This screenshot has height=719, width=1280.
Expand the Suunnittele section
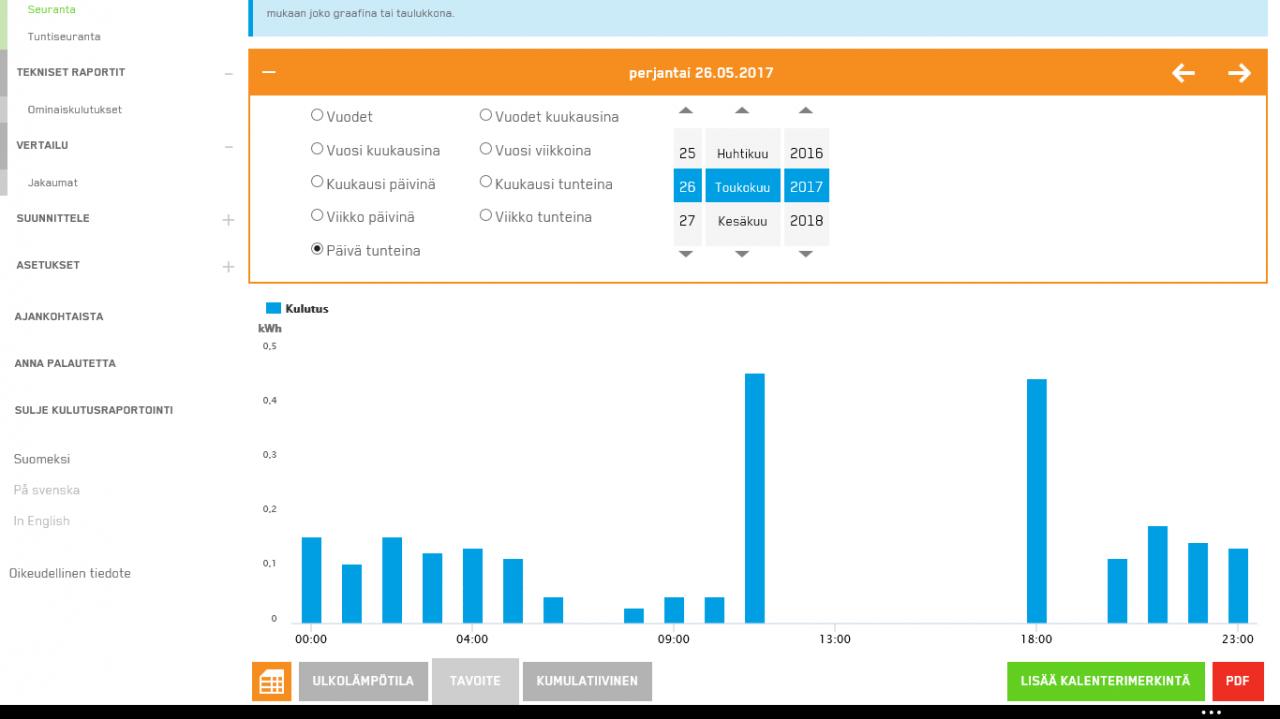click(228, 219)
